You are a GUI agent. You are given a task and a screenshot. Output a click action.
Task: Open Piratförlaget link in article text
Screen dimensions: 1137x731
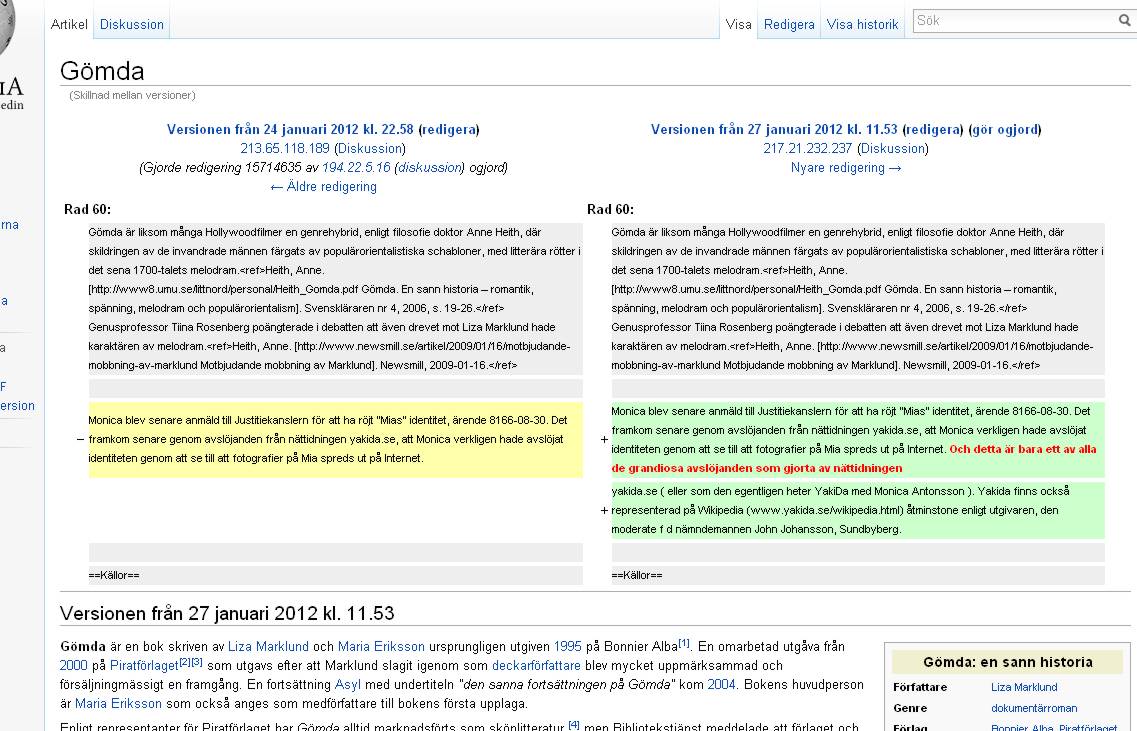[x=144, y=665]
